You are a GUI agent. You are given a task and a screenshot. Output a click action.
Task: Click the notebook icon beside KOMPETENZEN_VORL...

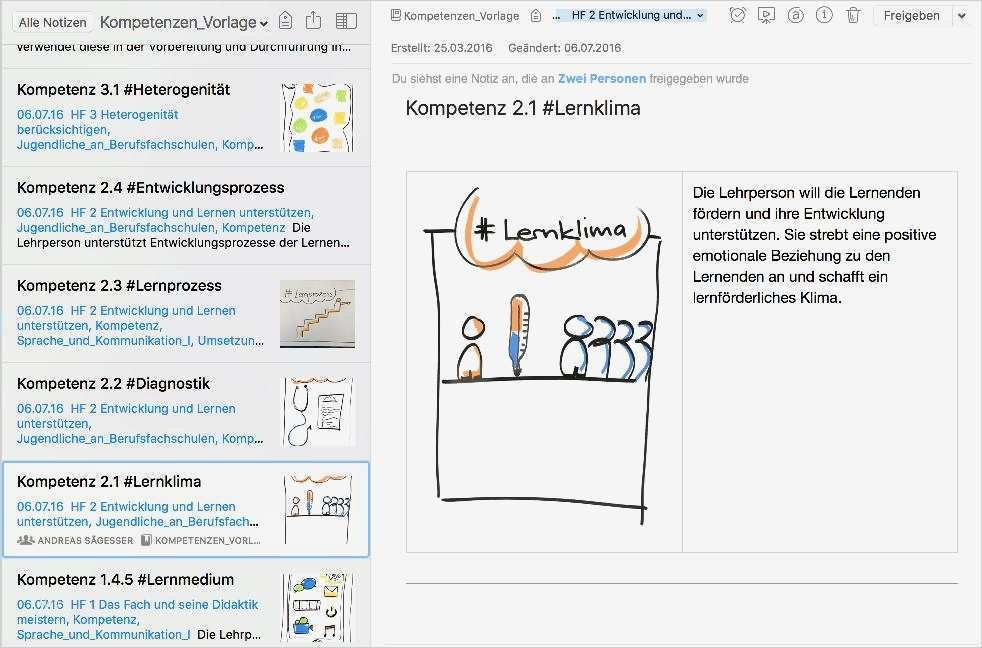pyautogui.click(x=146, y=540)
